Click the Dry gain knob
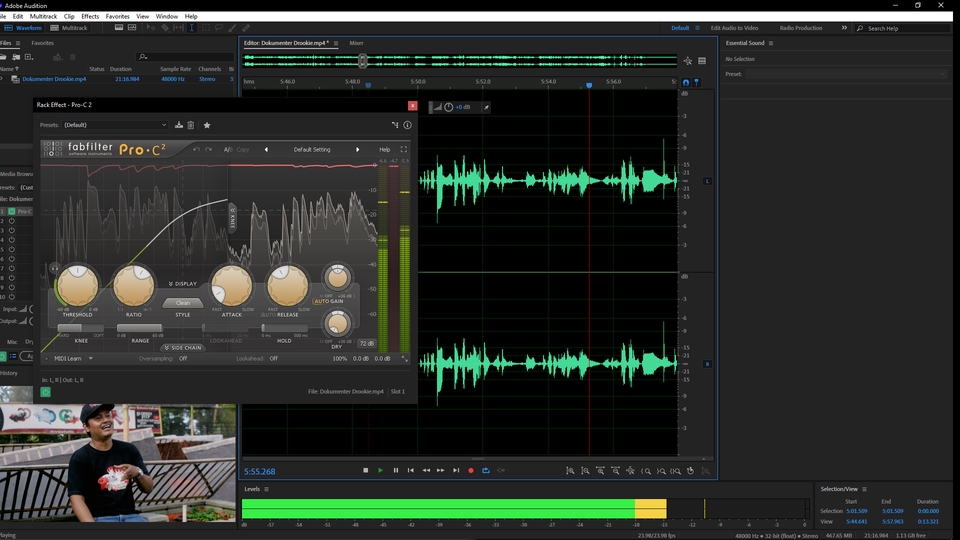This screenshot has width=960, height=540. click(337, 323)
